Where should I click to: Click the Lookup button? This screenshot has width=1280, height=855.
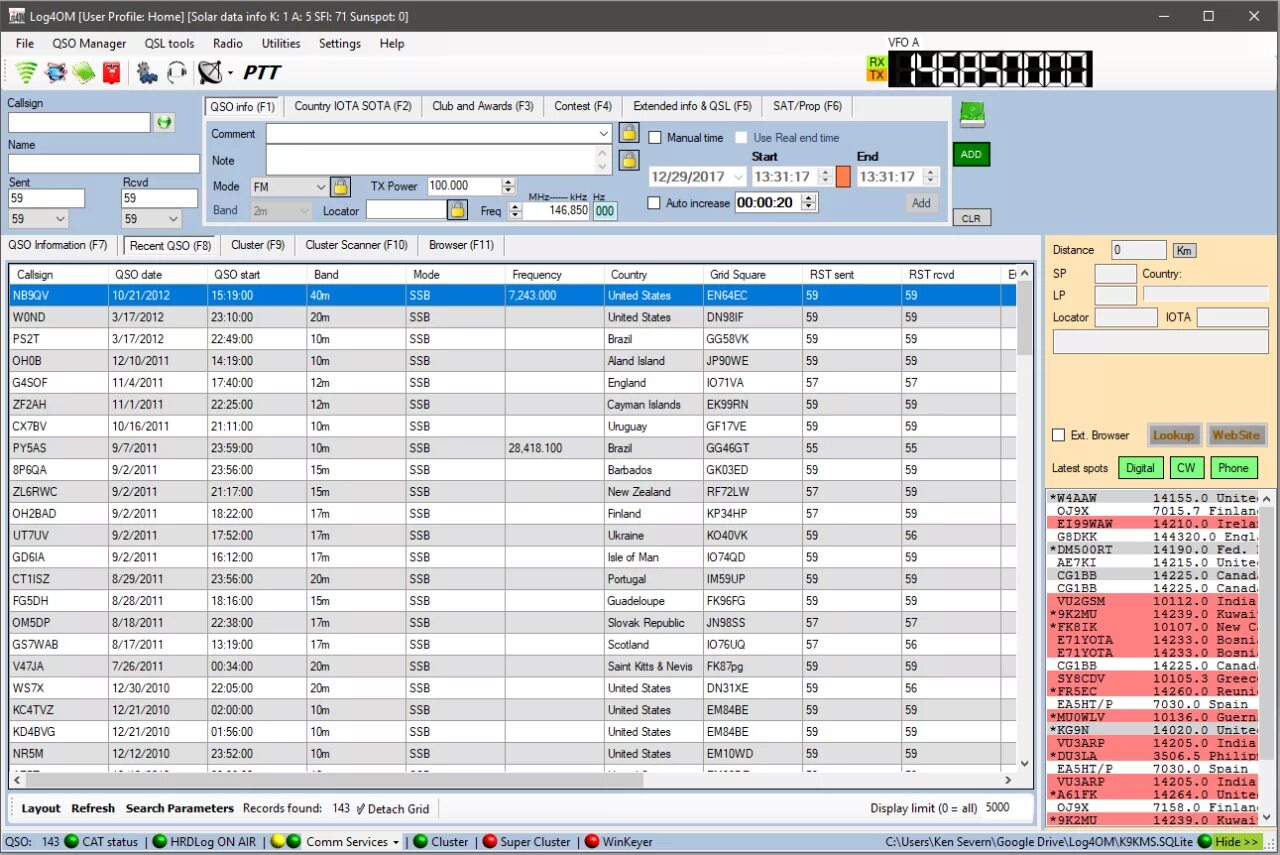tap(1173, 435)
